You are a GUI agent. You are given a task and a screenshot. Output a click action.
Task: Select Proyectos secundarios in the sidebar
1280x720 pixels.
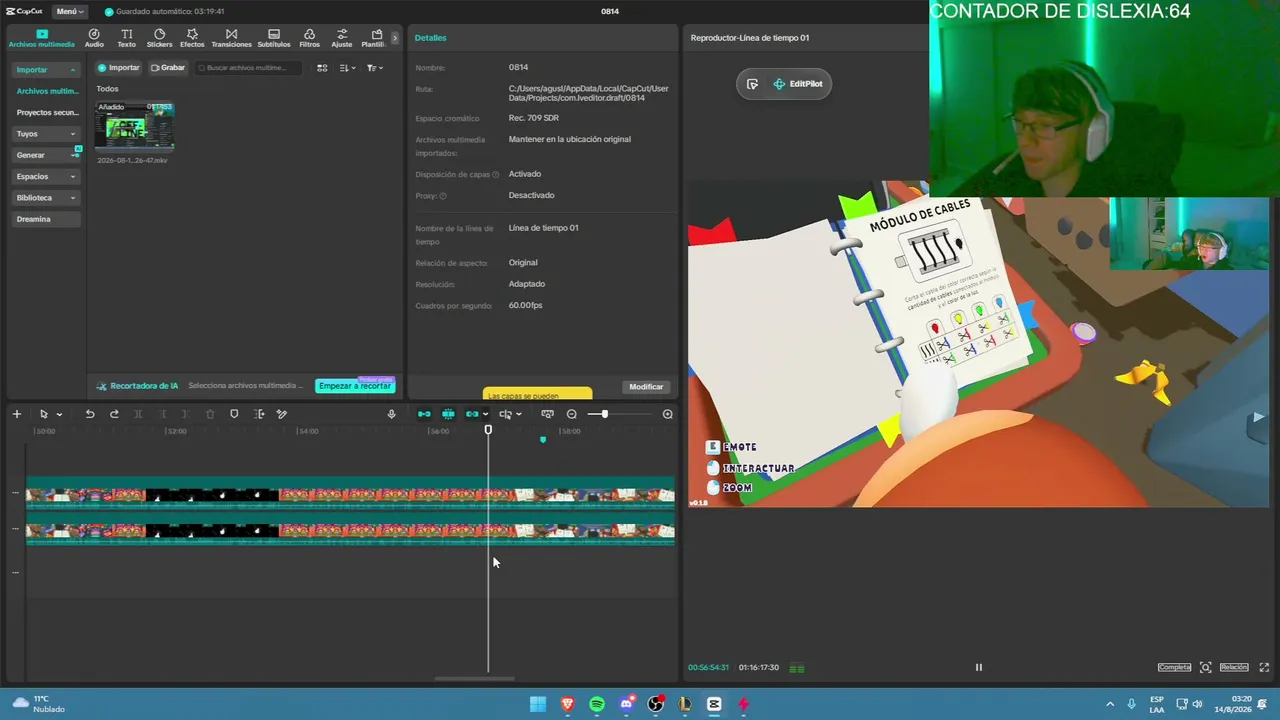click(x=47, y=113)
